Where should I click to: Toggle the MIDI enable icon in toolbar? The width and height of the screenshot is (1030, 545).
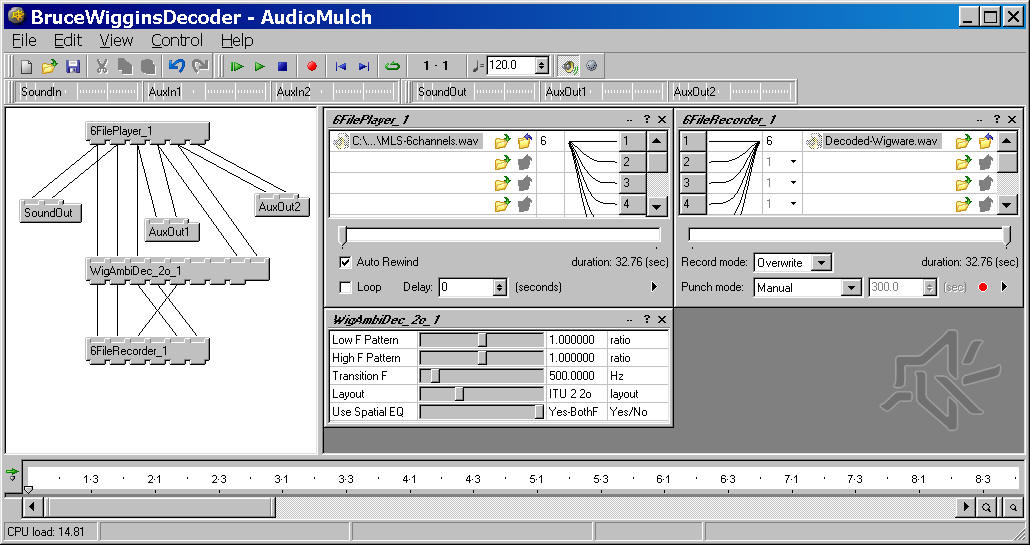pos(592,66)
